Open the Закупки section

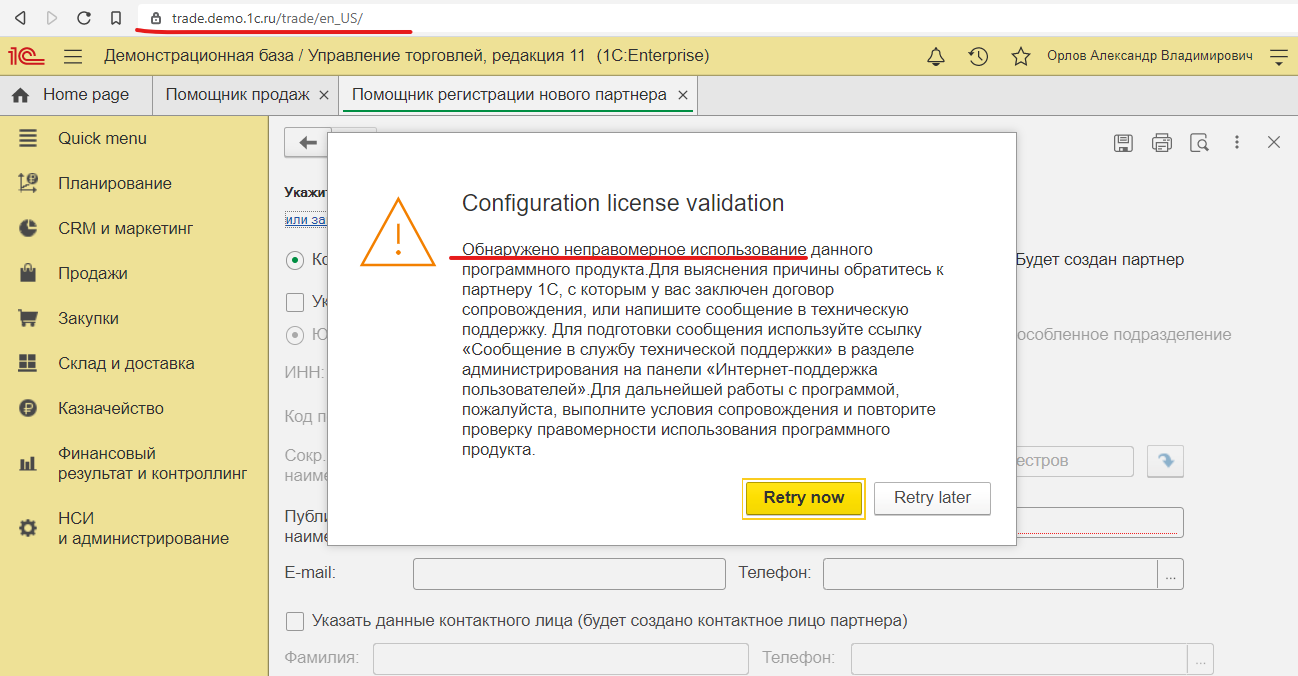[88, 318]
